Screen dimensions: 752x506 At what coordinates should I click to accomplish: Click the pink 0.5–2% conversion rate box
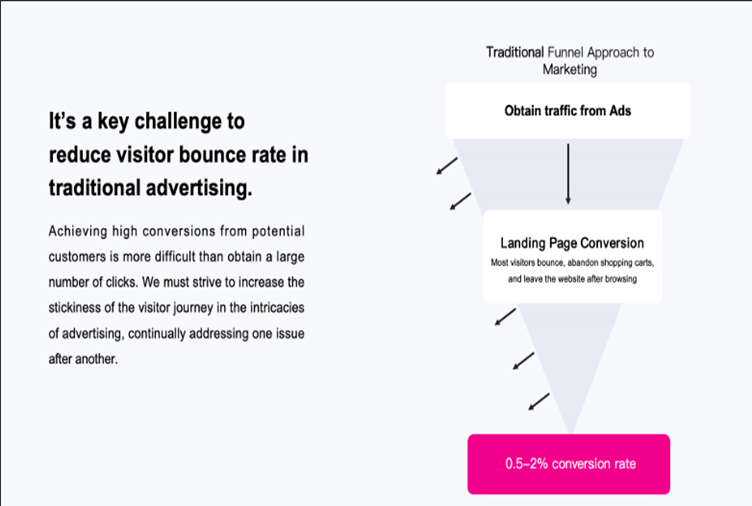click(568, 464)
